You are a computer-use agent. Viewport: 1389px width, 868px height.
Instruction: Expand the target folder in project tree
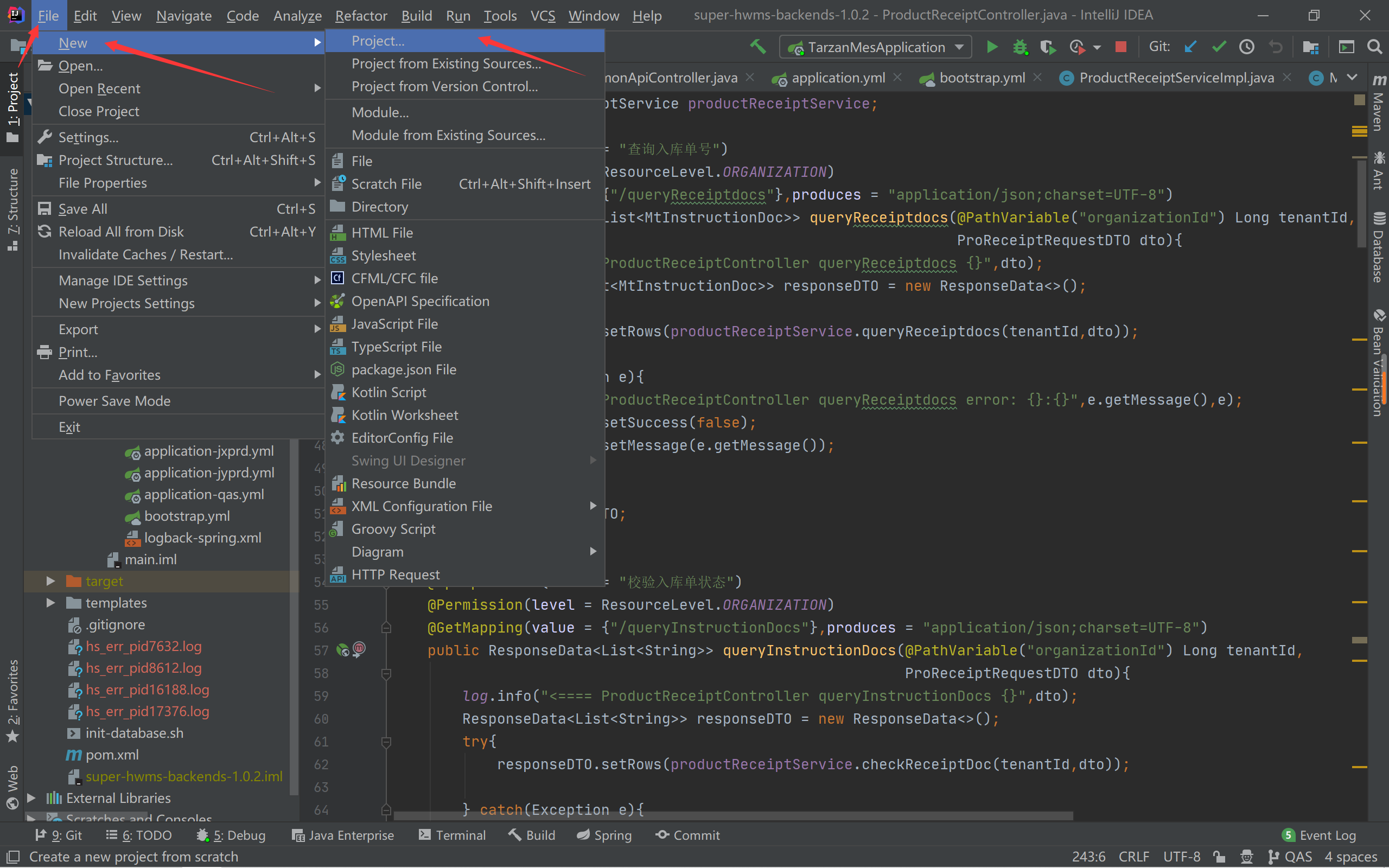pos(50,580)
